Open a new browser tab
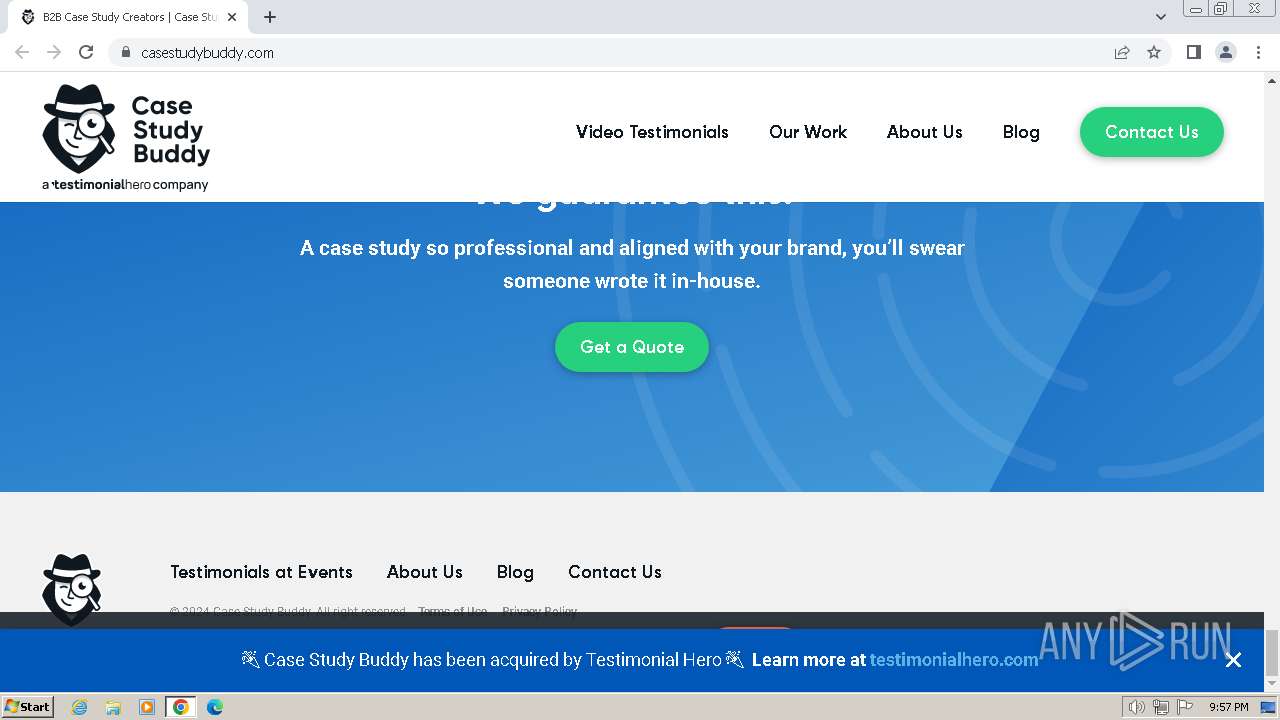1280x720 pixels. point(270,17)
